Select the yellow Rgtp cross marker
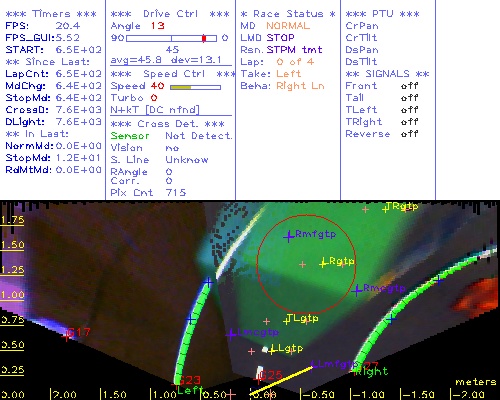Image resolution: width=500 pixels, height=400 pixels. 323,263
